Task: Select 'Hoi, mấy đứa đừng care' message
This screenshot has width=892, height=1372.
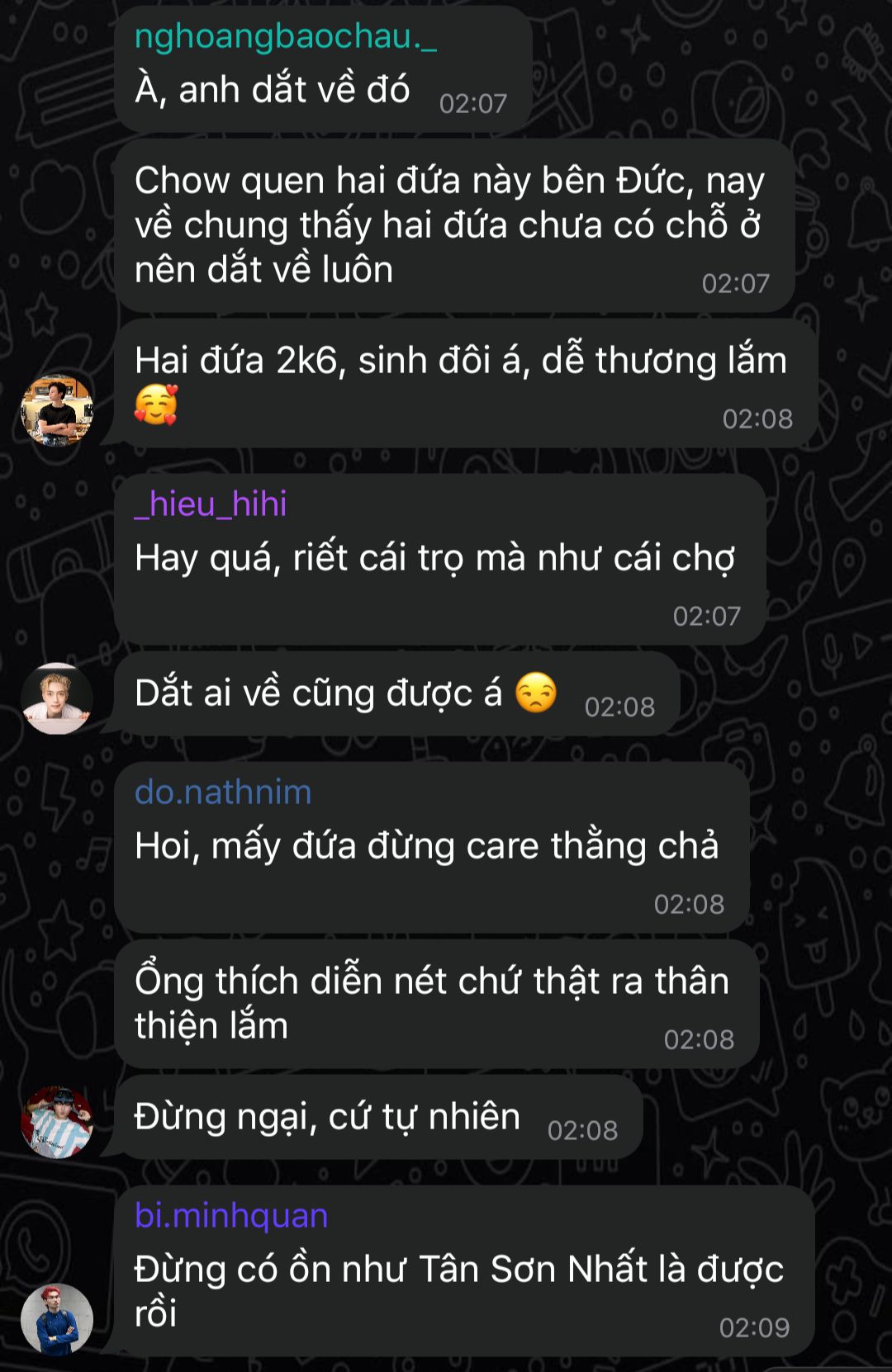Action: [432, 847]
